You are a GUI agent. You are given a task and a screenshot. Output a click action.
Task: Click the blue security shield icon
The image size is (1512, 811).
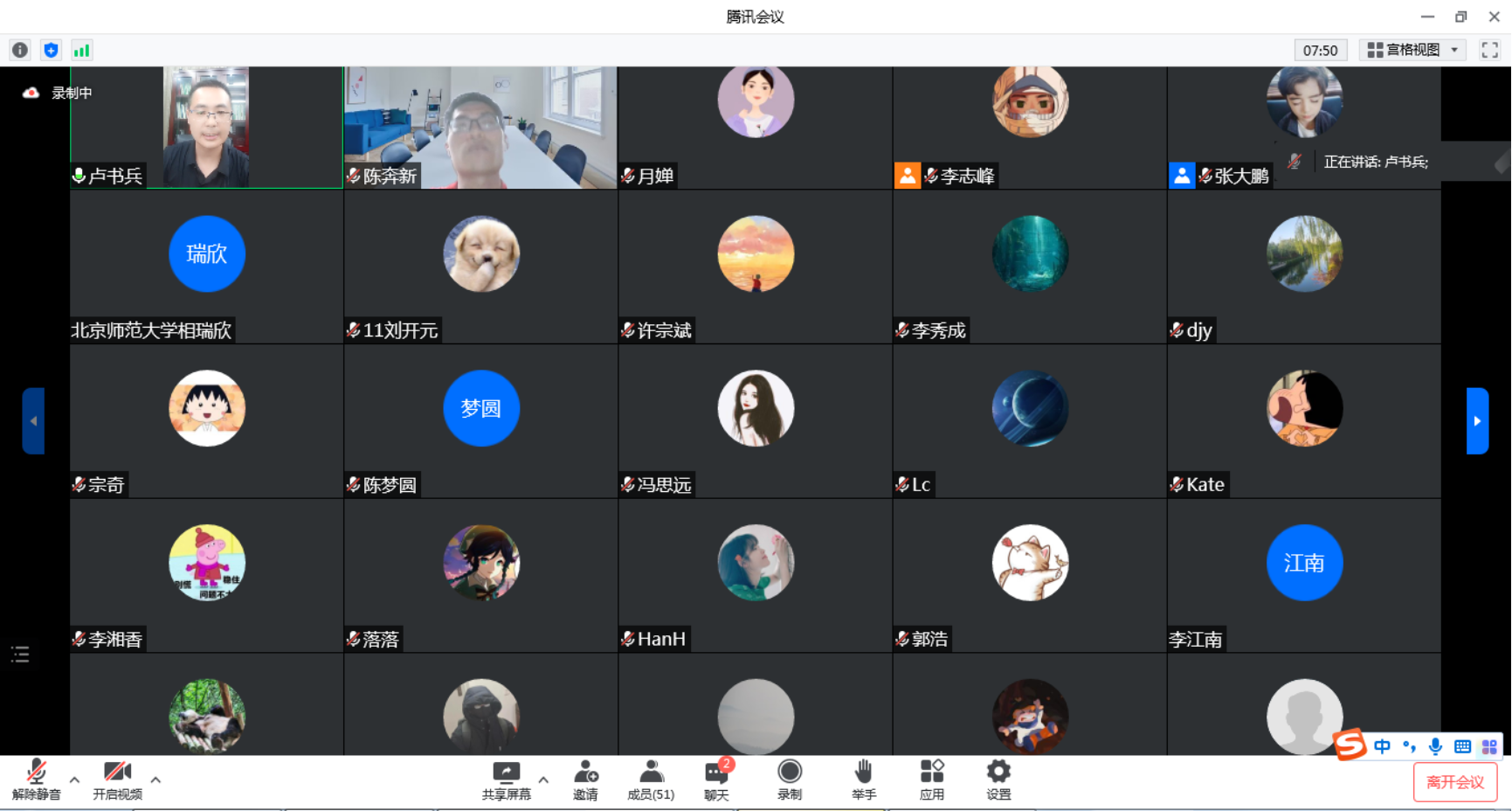(x=51, y=50)
